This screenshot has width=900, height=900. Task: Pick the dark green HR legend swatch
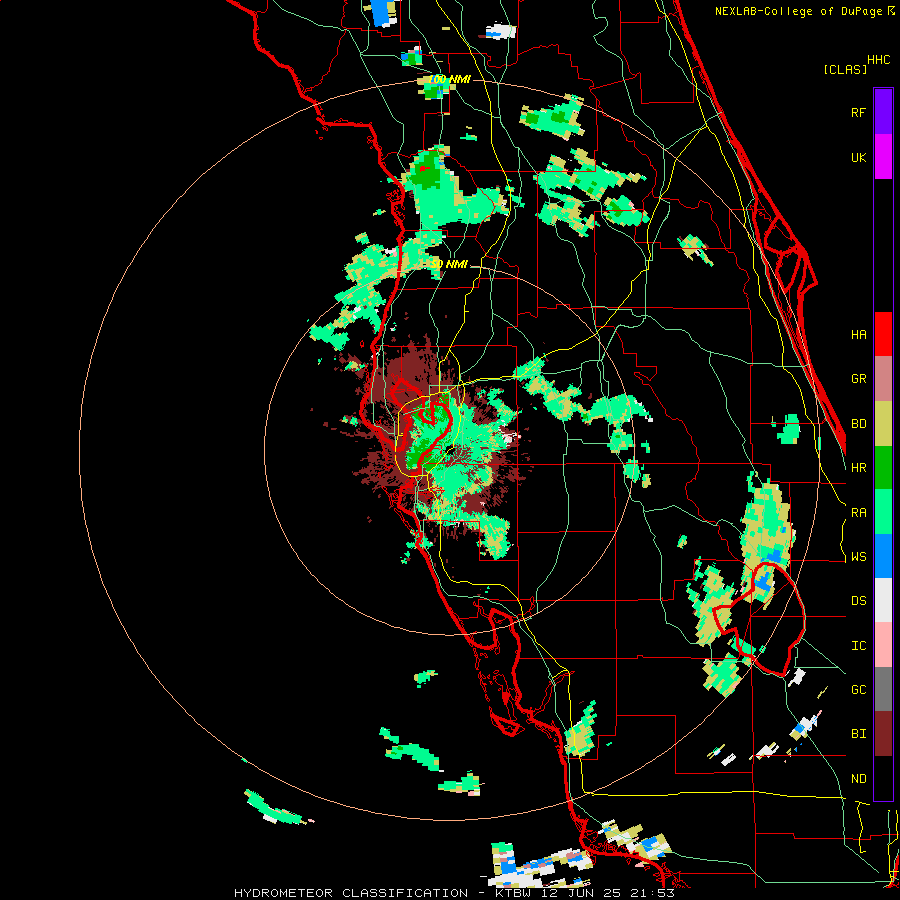[x=883, y=467]
